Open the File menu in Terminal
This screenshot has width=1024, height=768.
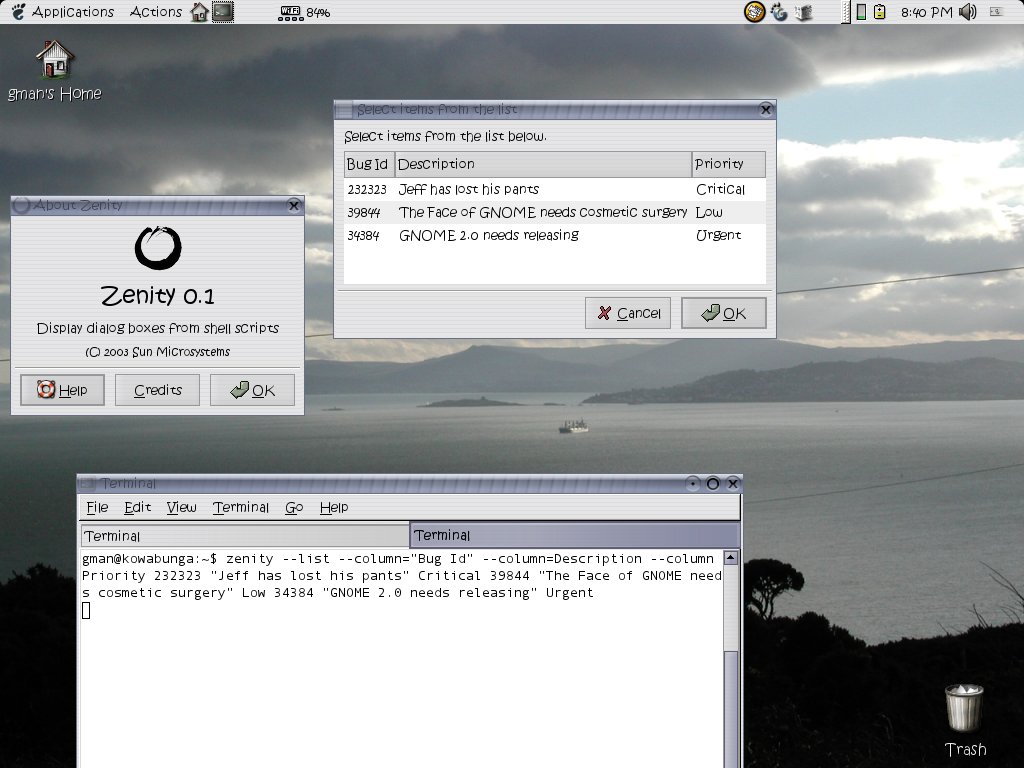[x=97, y=507]
